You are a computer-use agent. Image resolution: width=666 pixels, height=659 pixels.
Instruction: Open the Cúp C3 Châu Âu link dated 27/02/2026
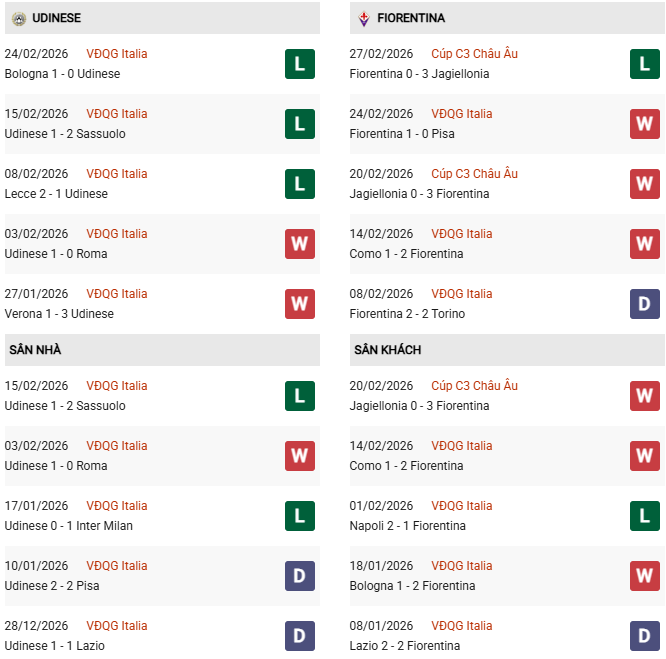pyautogui.click(x=474, y=54)
